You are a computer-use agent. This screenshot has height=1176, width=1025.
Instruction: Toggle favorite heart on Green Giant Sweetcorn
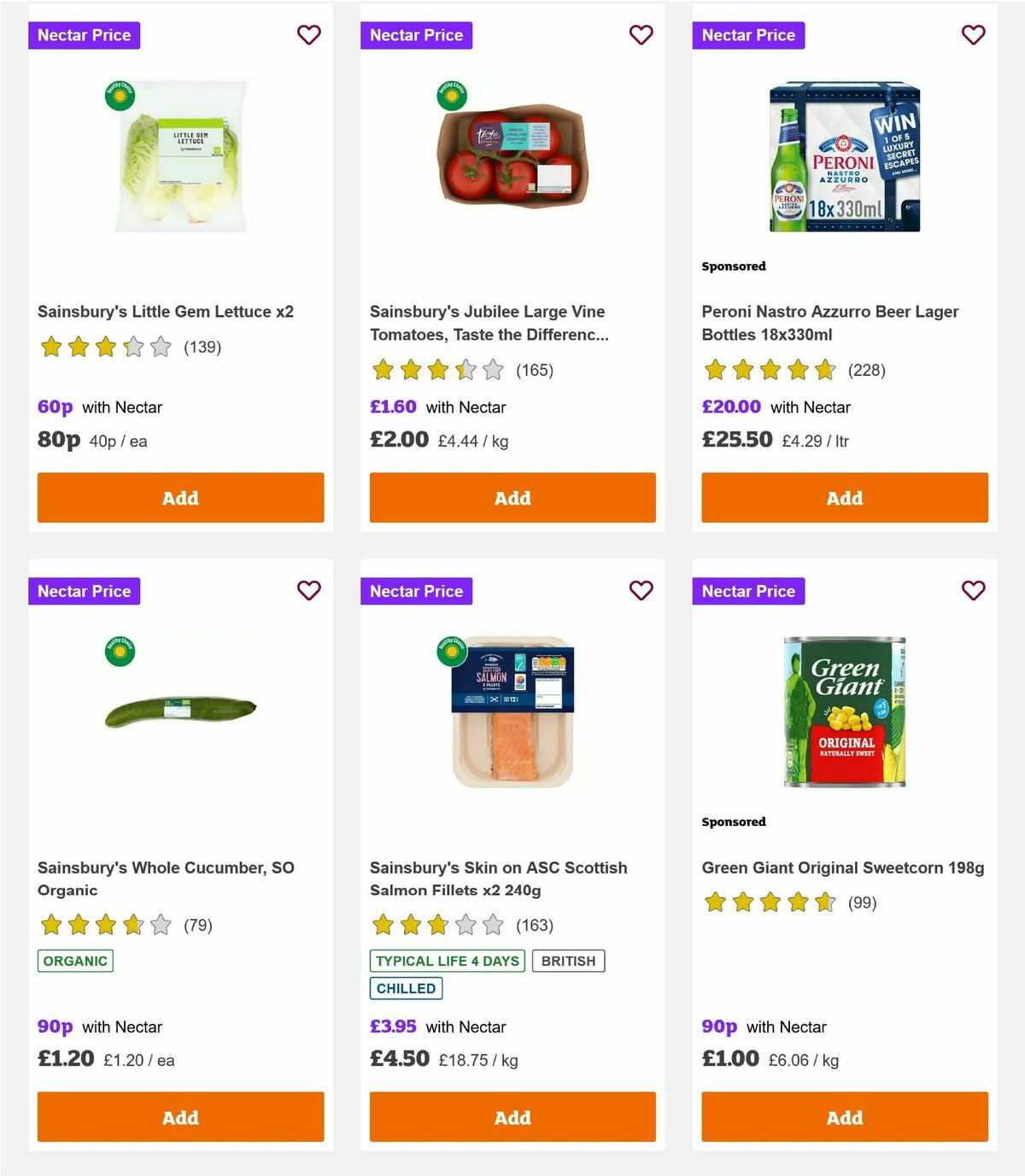[x=973, y=590]
